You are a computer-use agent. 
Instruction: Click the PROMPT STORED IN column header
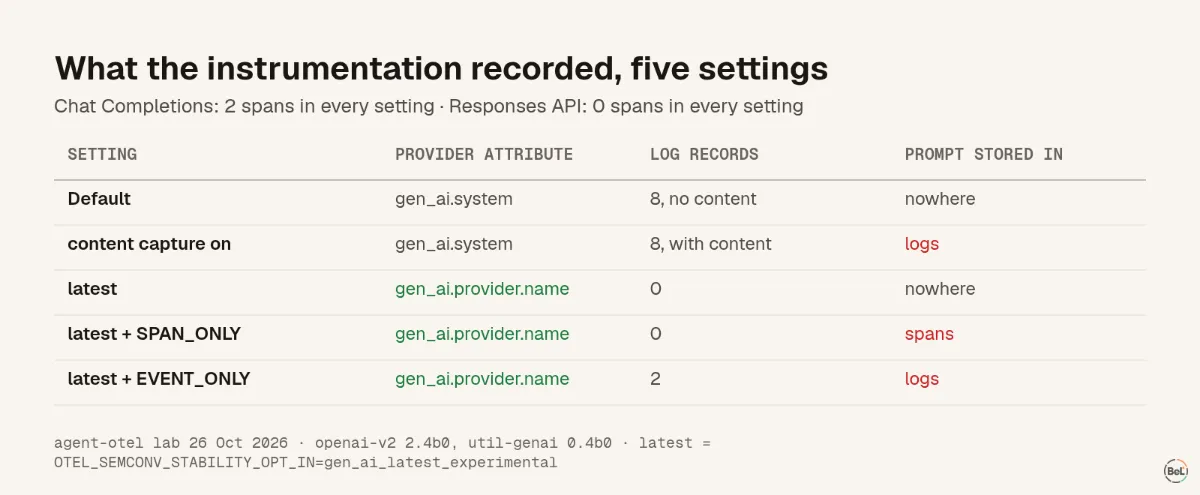[x=984, y=154]
